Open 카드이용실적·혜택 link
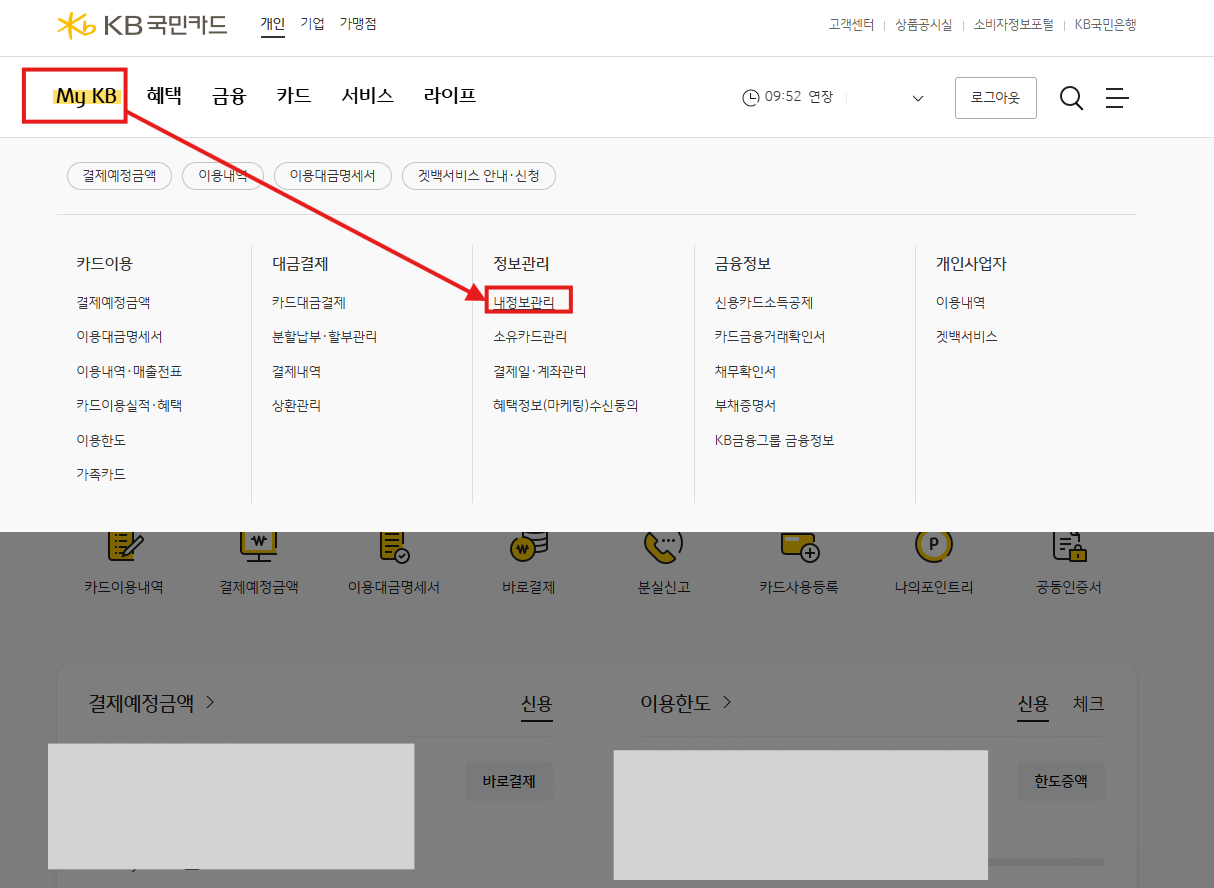The image size is (1214, 888). 129,405
